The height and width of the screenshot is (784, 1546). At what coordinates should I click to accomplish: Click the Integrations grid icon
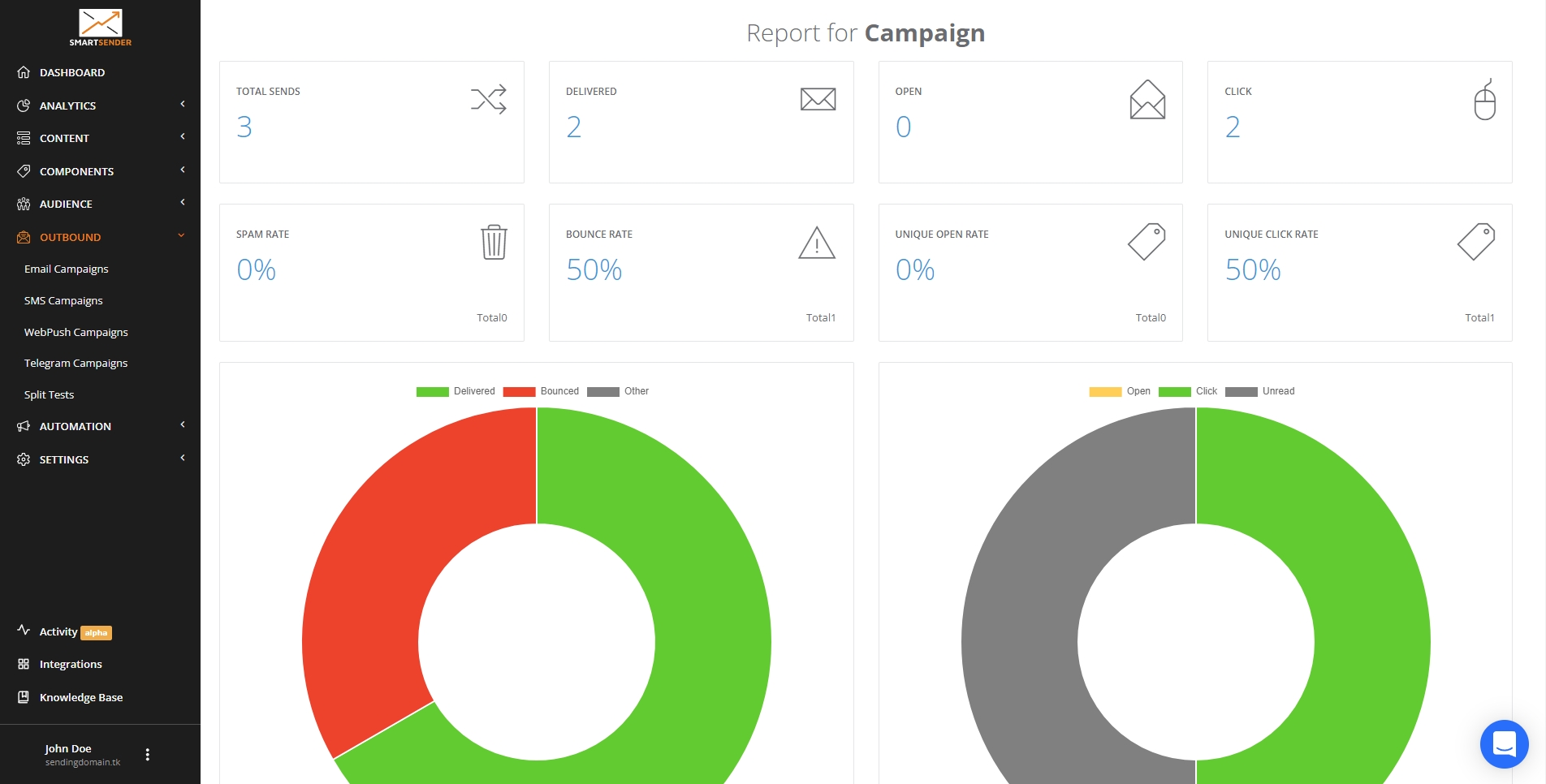point(24,664)
